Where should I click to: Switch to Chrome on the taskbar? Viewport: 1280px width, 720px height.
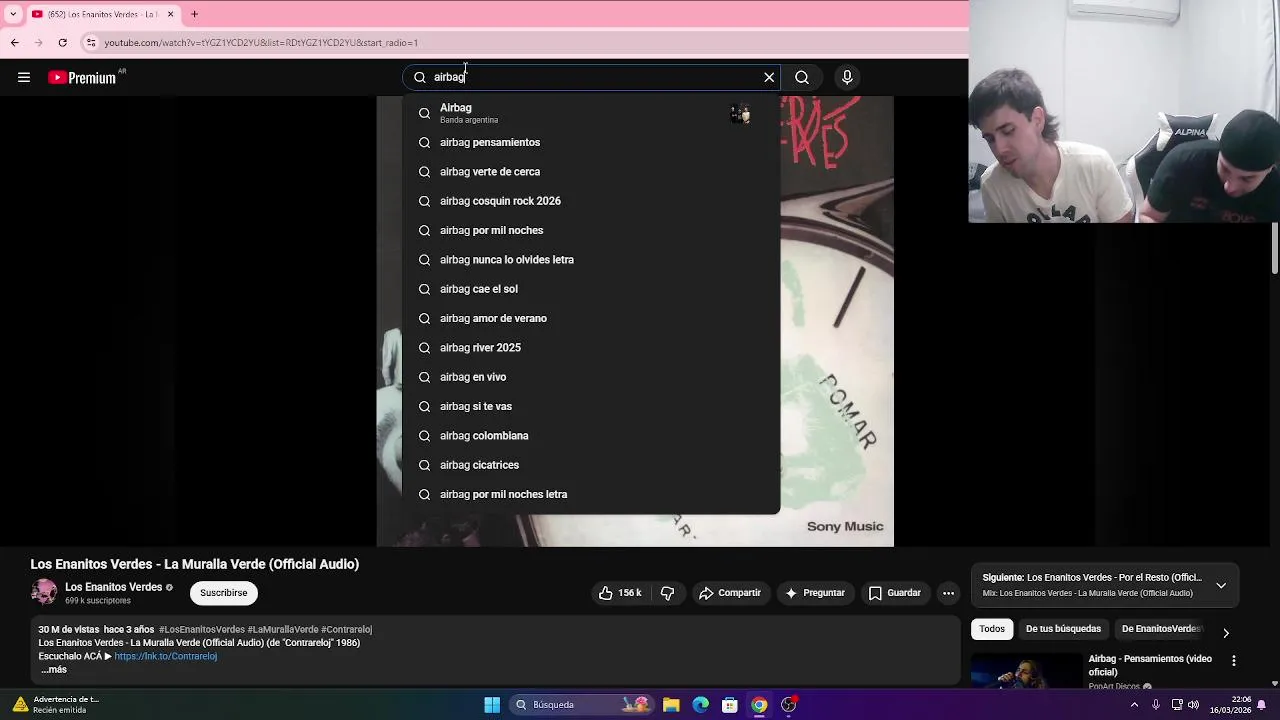coord(759,705)
